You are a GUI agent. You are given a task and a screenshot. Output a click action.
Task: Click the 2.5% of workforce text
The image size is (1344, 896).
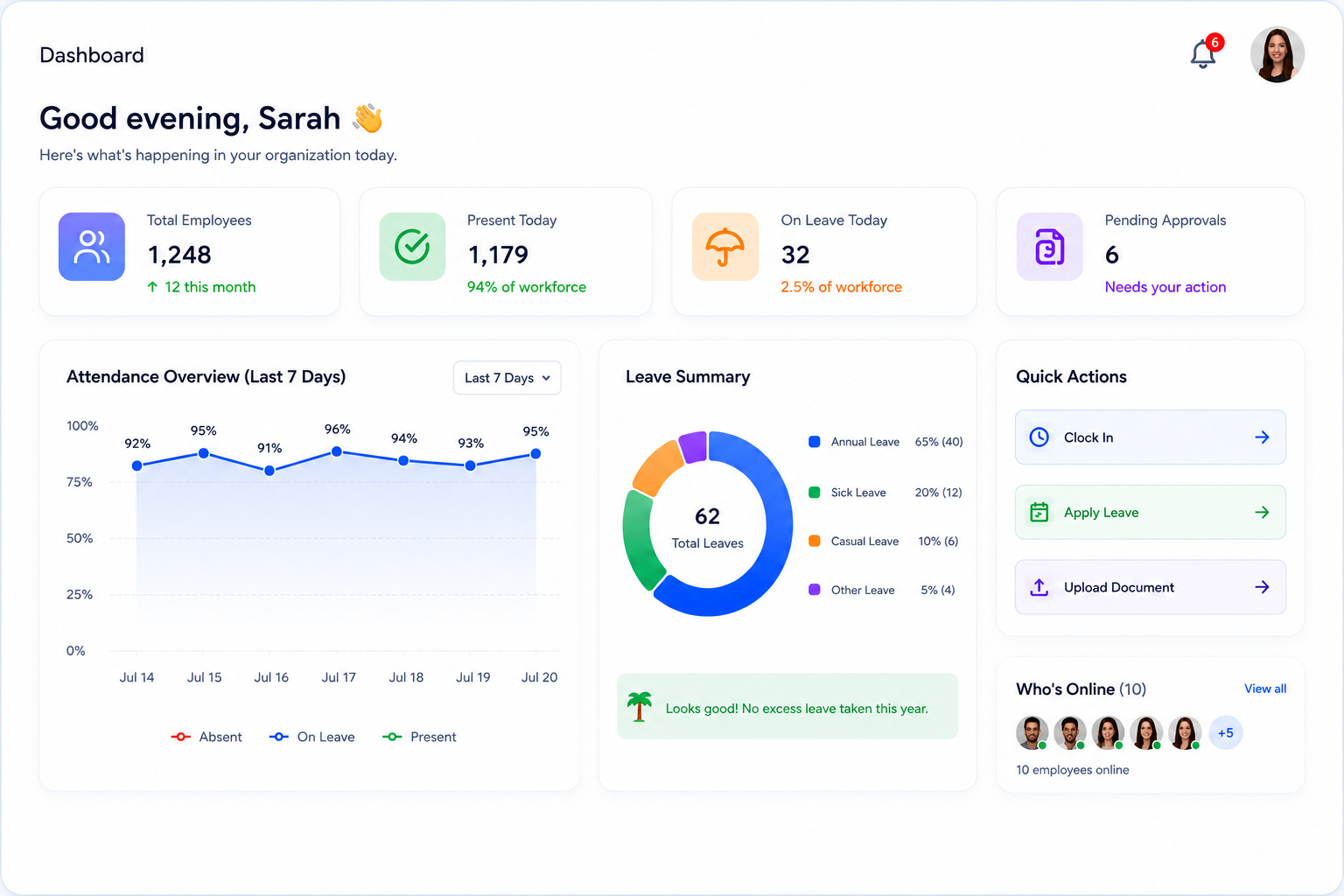[841, 287]
